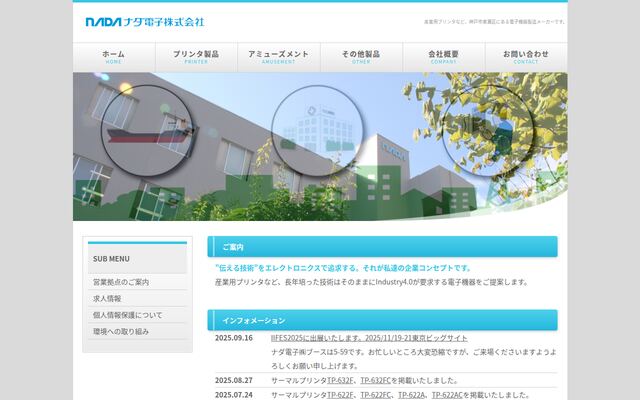640x400 pixels.
Task: Click the ナダ電子㈱ブース booth note text
Action: coord(413,359)
